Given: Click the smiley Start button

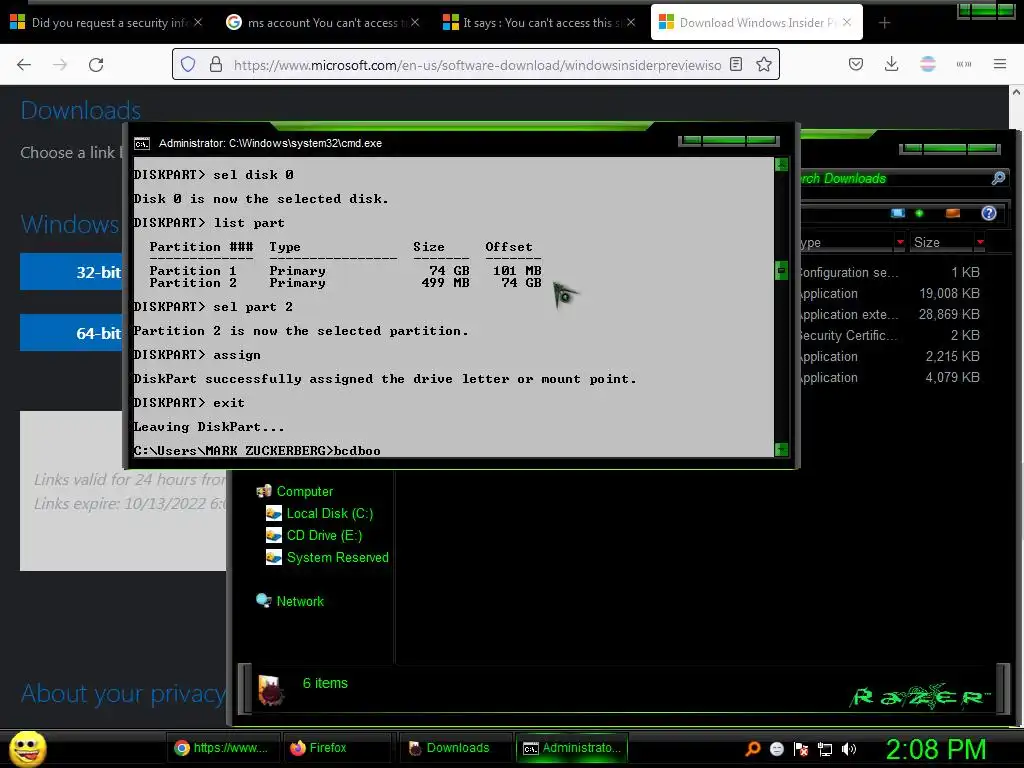Looking at the screenshot, I should (27, 748).
